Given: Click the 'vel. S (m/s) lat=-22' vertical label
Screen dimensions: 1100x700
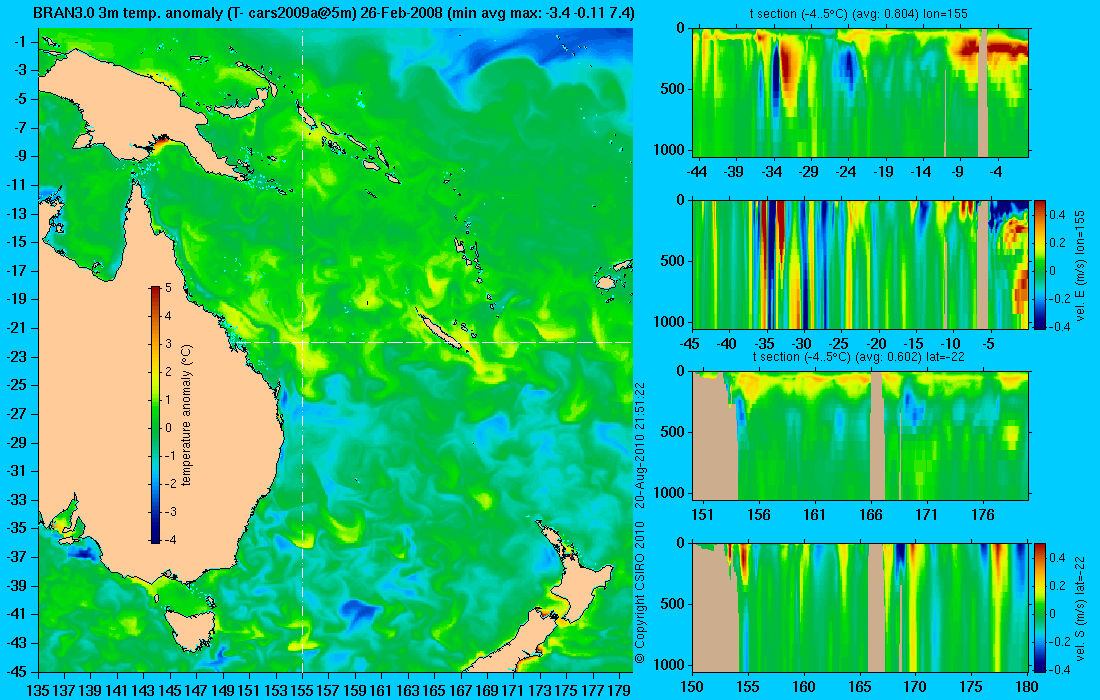Looking at the screenshot, I should tap(1080, 609).
